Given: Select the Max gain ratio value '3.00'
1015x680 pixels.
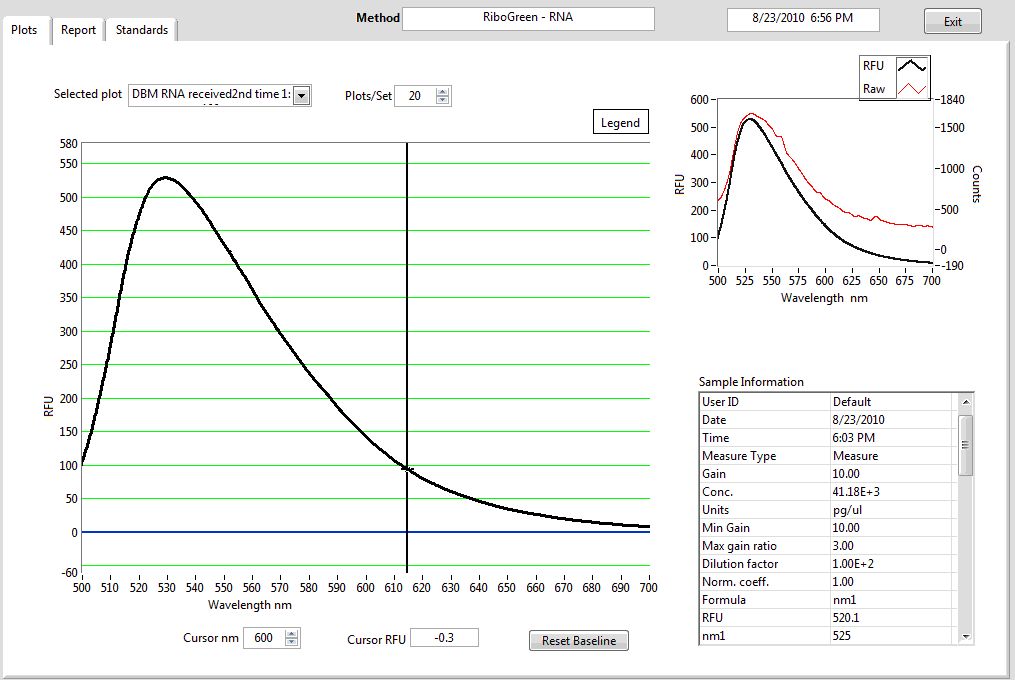Looking at the screenshot, I should pyautogui.click(x=843, y=546).
